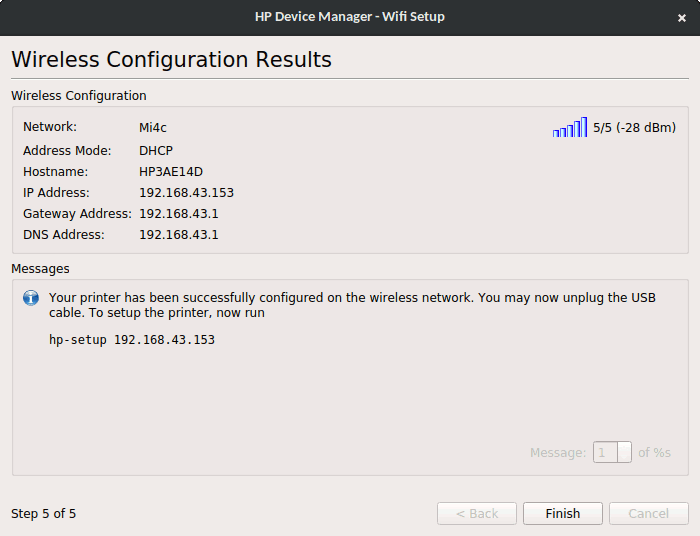Image resolution: width=700 pixels, height=536 pixels.
Task: Click the 5/5 (-28 dBm) signal text
Action: coord(634,128)
